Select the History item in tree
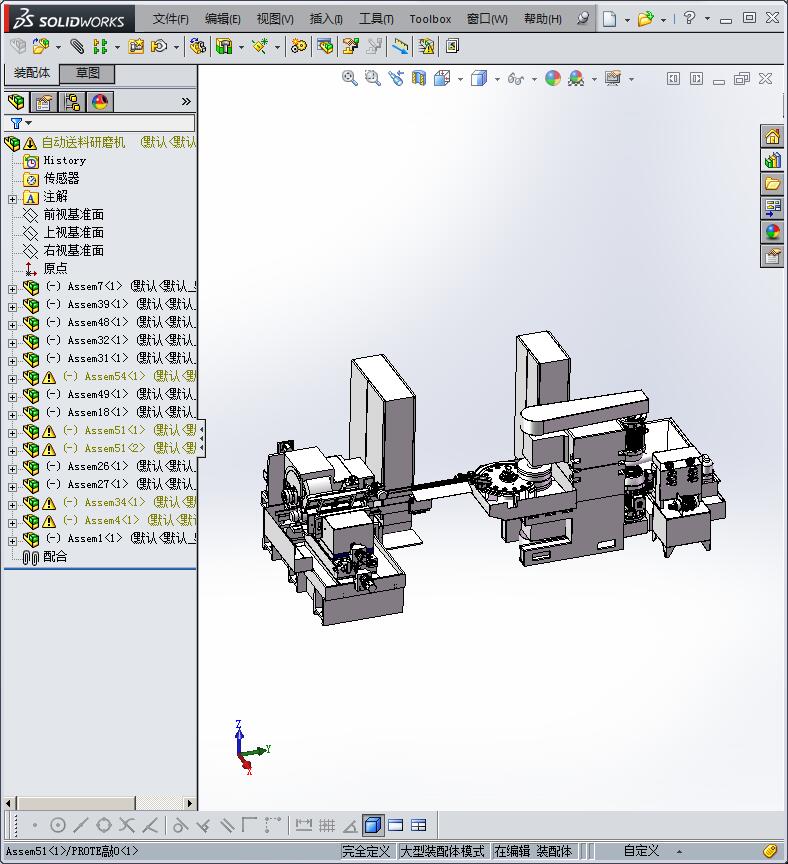This screenshot has height=864, width=788. [x=64, y=160]
